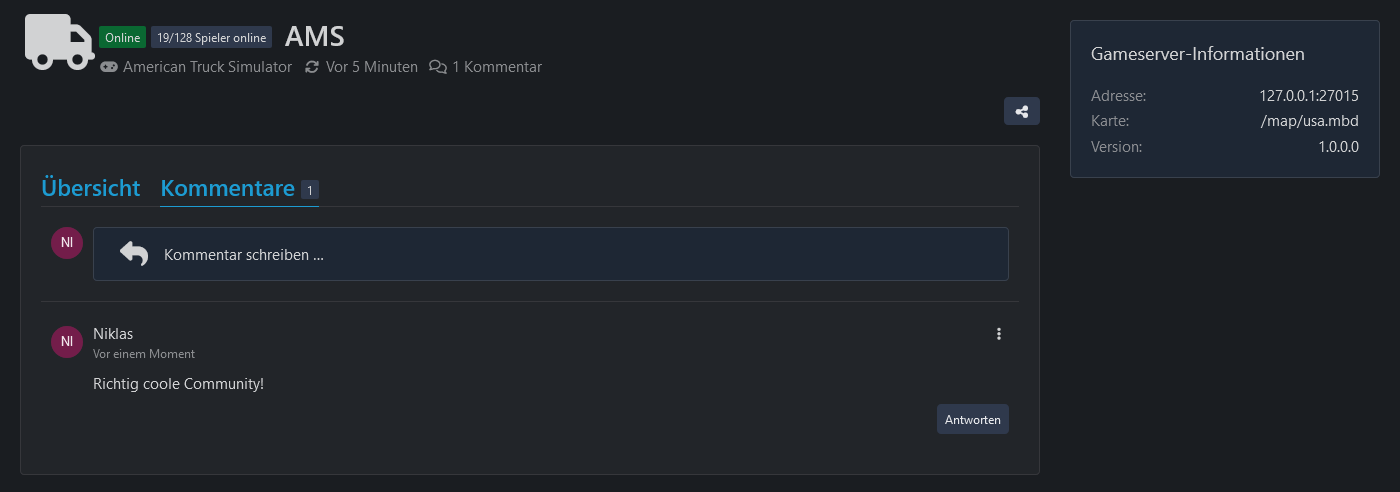The width and height of the screenshot is (1400, 492).
Task: Switch to the Übersicht tab
Action: [91, 188]
